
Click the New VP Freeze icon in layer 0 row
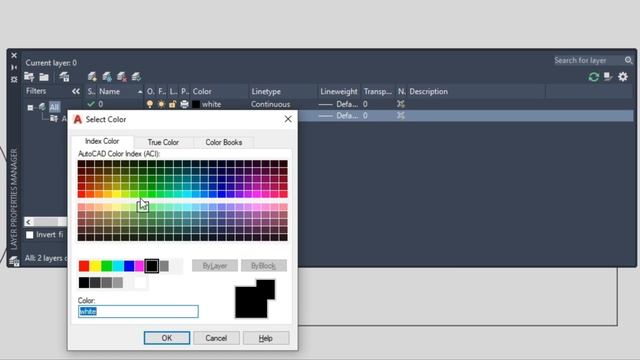click(401, 104)
